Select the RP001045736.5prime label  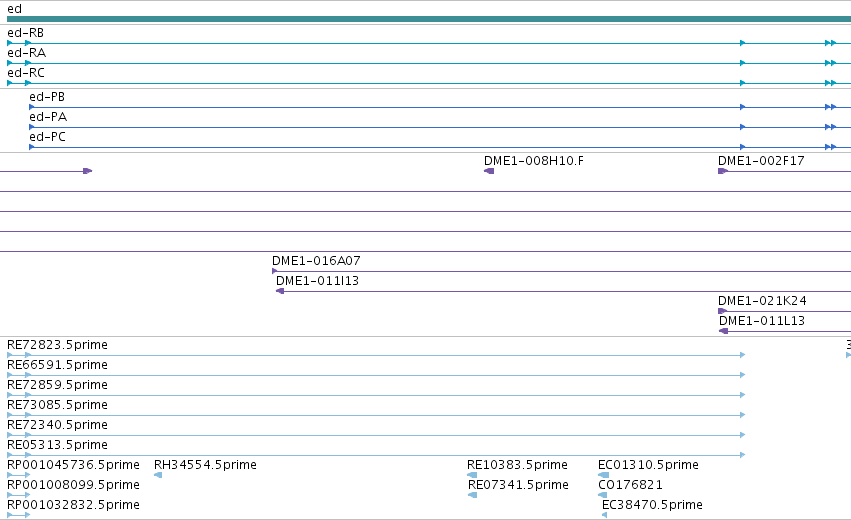click(73, 465)
